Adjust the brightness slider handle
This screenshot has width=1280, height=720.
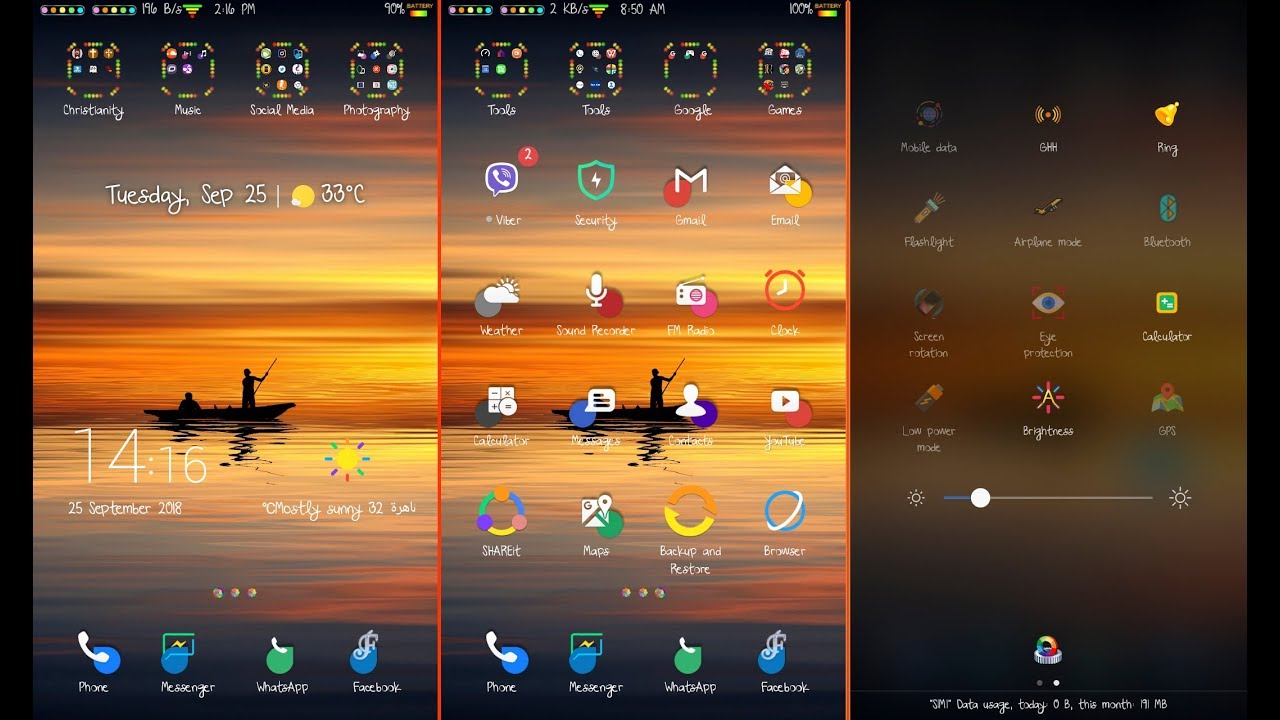tap(980, 497)
